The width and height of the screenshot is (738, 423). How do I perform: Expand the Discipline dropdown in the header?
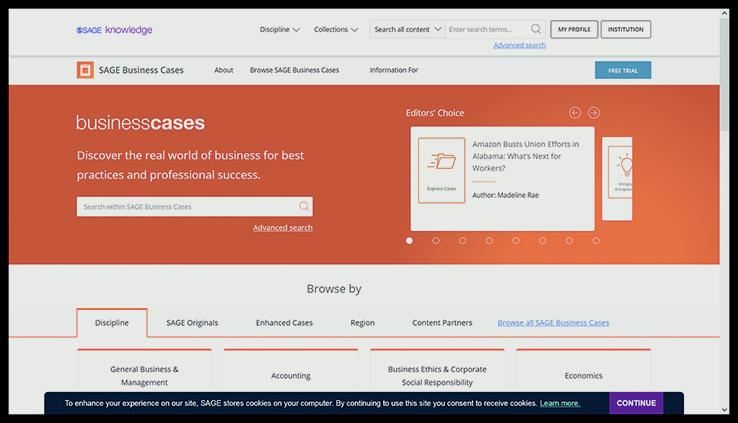pos(280,29)
